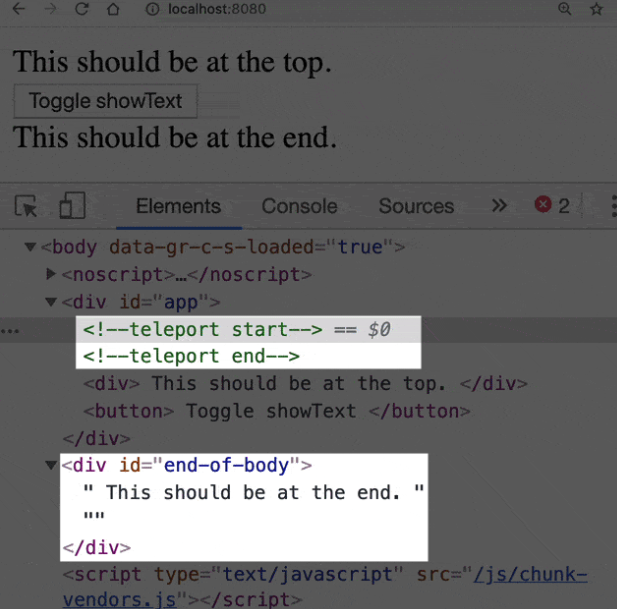
Task: Select the teleport end comment node
Action: click(x=191, y=356)
